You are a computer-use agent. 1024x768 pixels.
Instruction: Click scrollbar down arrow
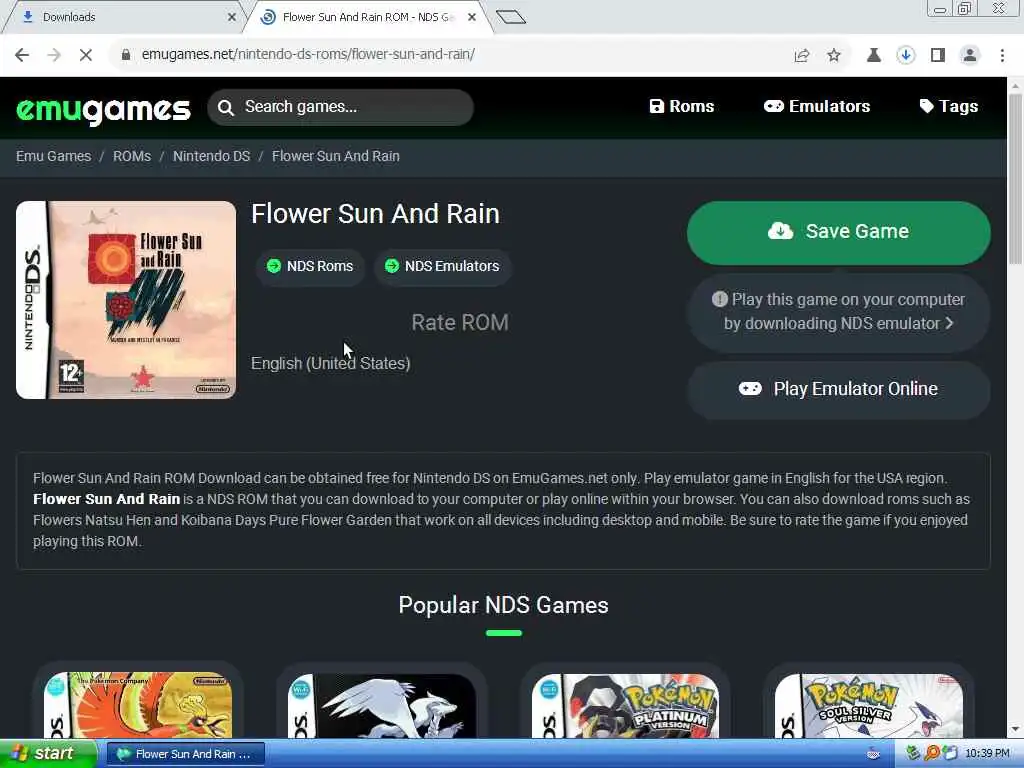pyautogui.click(x=1016, y=729)
